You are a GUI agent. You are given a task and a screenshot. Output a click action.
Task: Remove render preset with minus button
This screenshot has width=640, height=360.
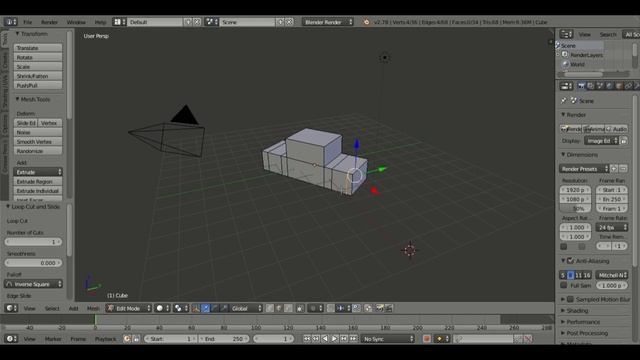tap(623, 169)
